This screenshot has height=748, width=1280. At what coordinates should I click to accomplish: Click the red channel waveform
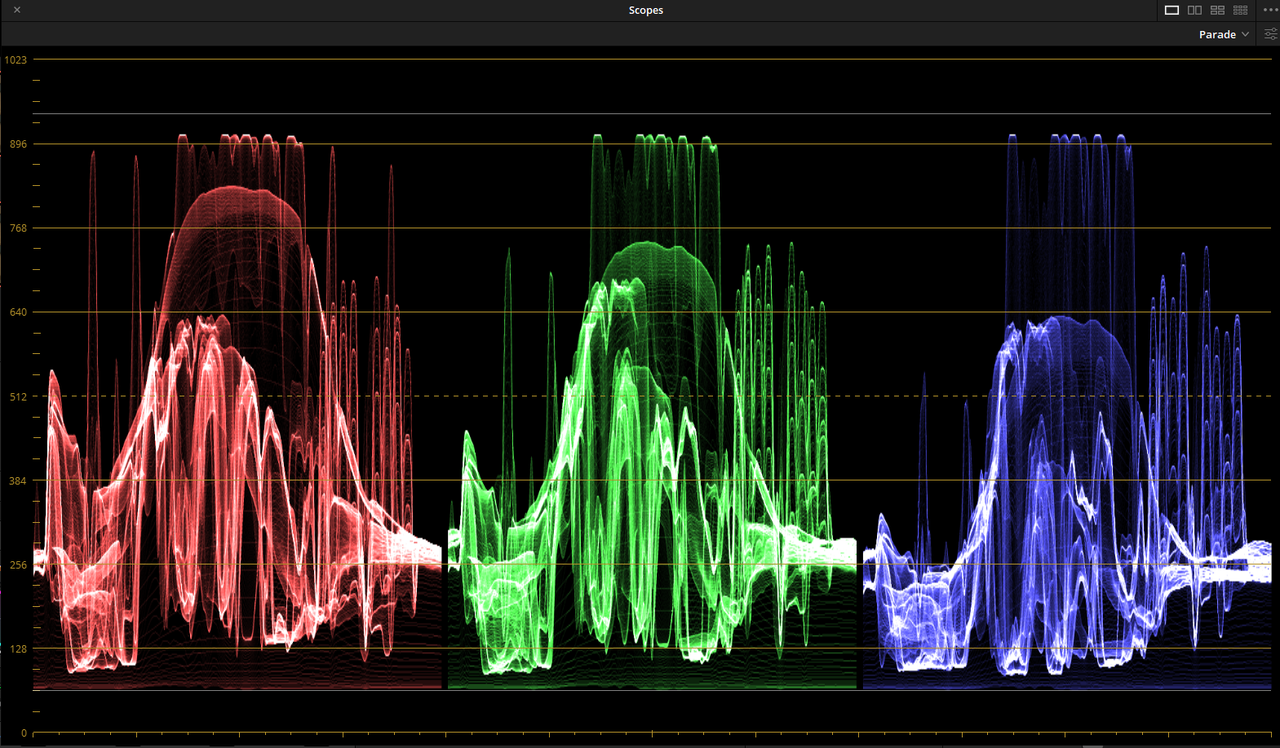(238, 410)
